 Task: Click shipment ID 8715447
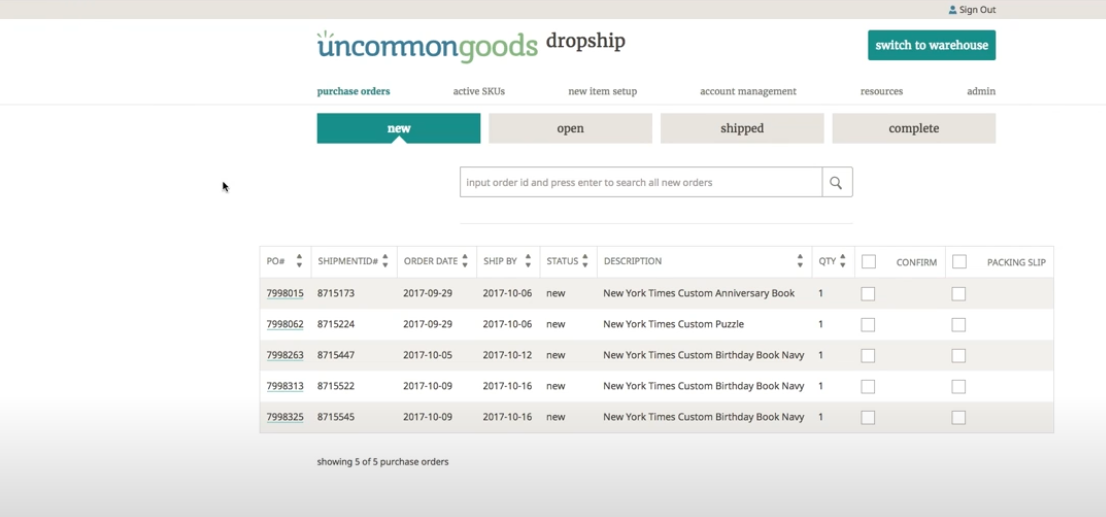[336, 355]
